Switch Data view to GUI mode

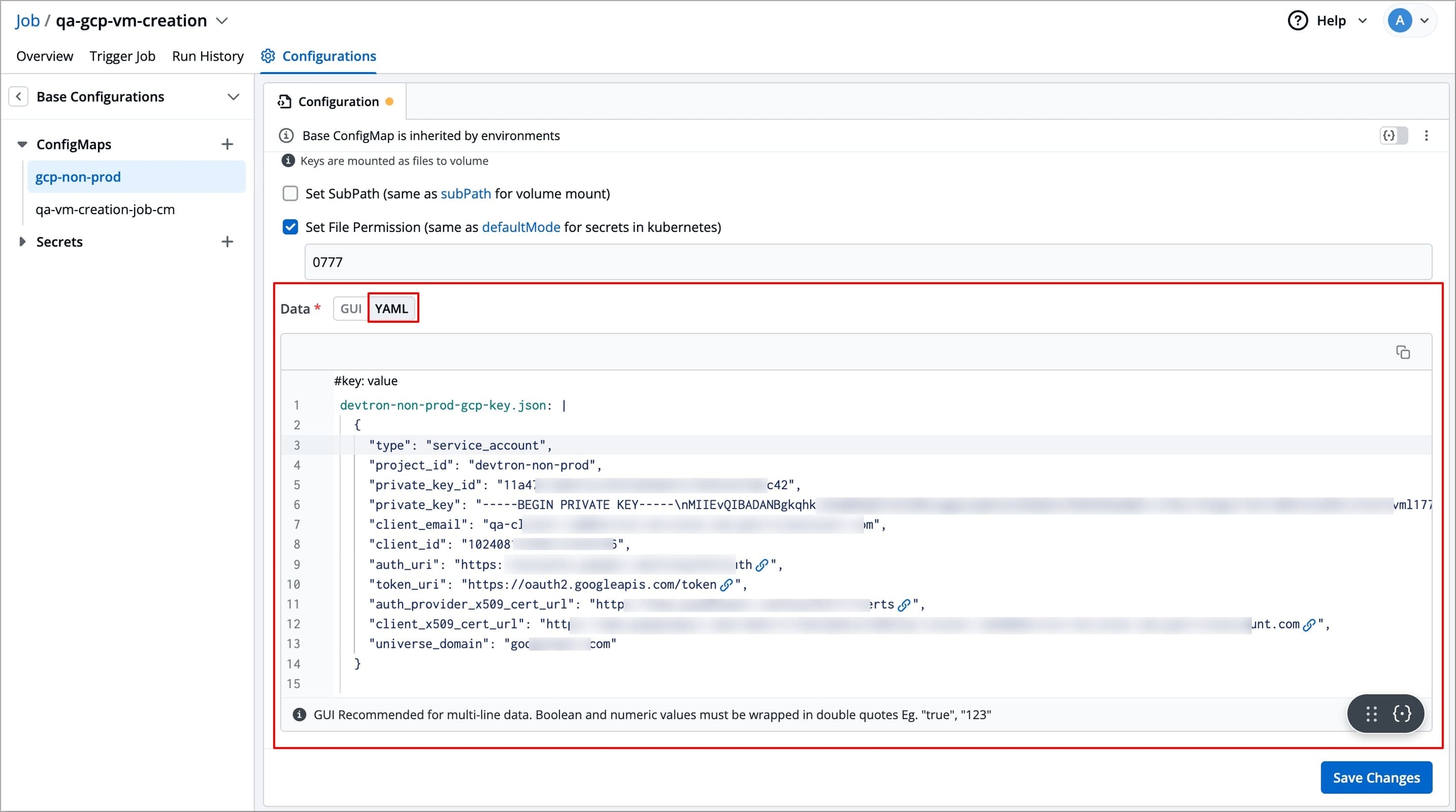point(351,309)
